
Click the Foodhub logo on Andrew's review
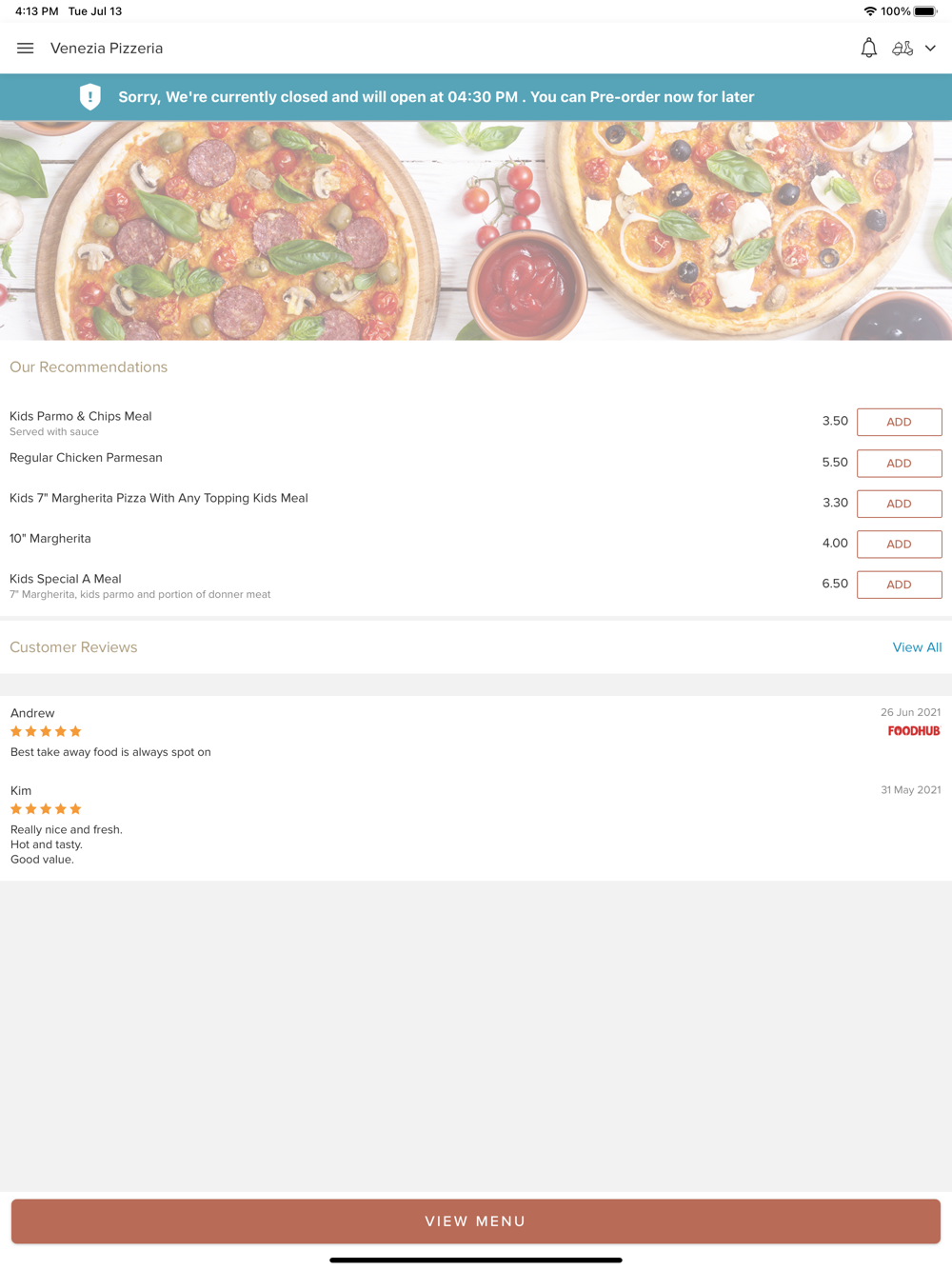[x=914, y=731]
